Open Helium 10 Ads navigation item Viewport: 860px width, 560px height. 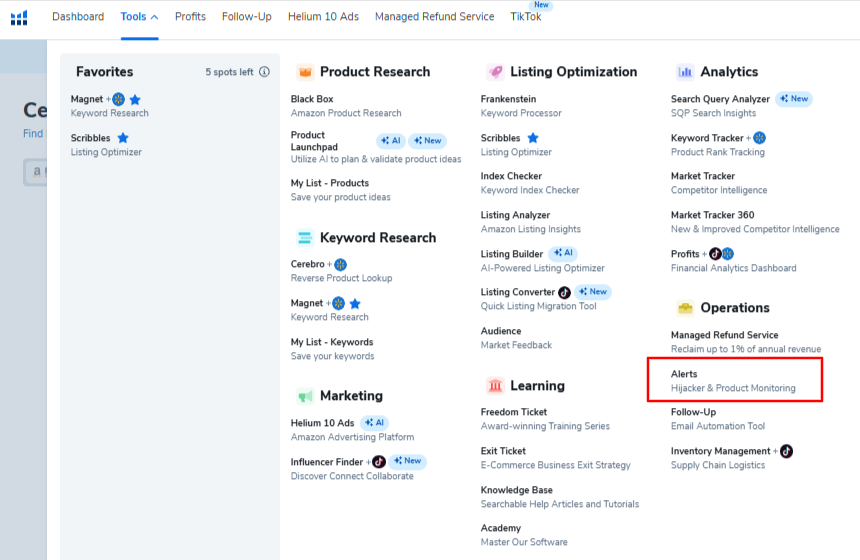pos(323,16)
